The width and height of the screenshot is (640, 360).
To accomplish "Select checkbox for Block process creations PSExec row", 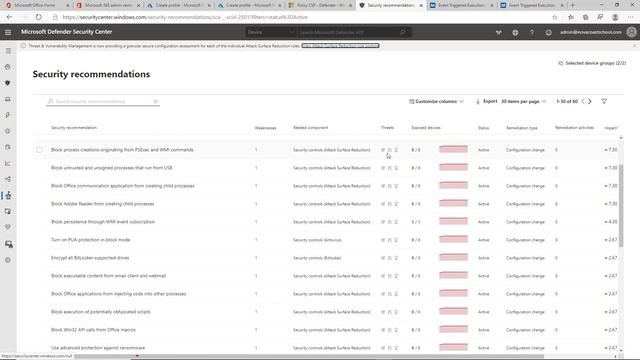I will coord(39,150).
